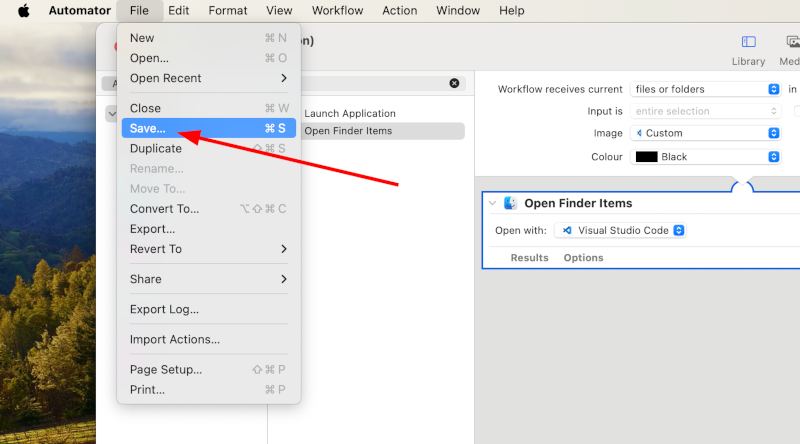Image resolution: width=800 pixels, height=444 pixels.
Task: Click the black colour swatch
Action: (646, 157)
